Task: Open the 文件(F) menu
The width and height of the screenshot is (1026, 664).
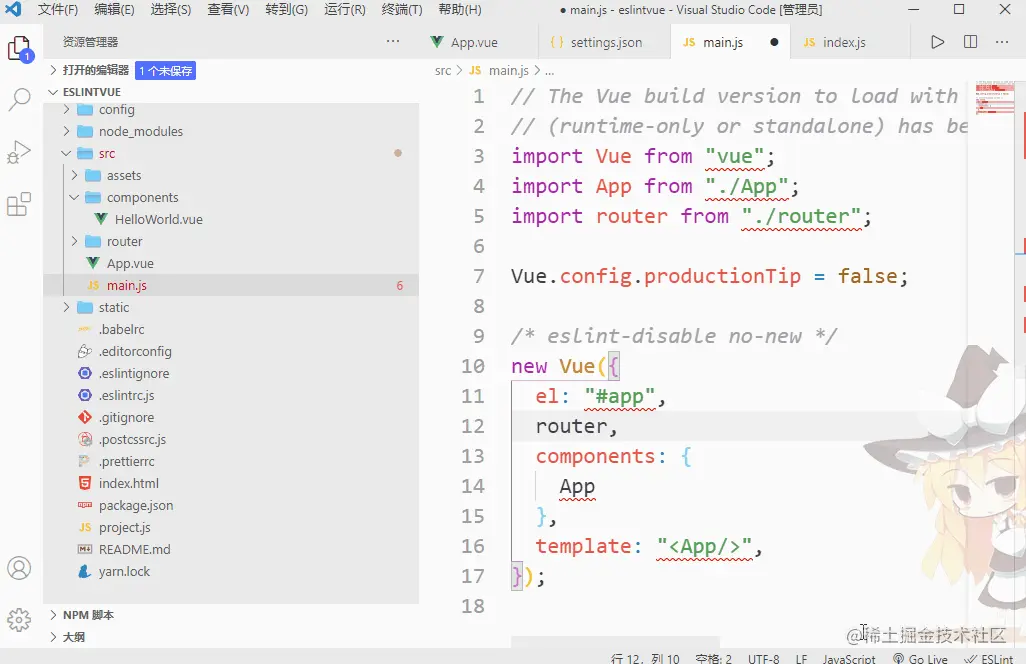Action: point(58,9)
